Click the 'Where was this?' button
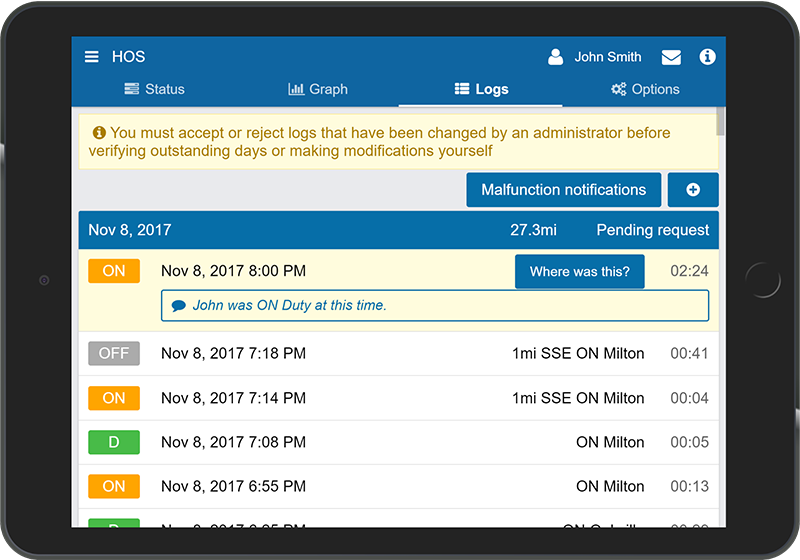This screenshot has width=800, height=560. coord(579,271)
